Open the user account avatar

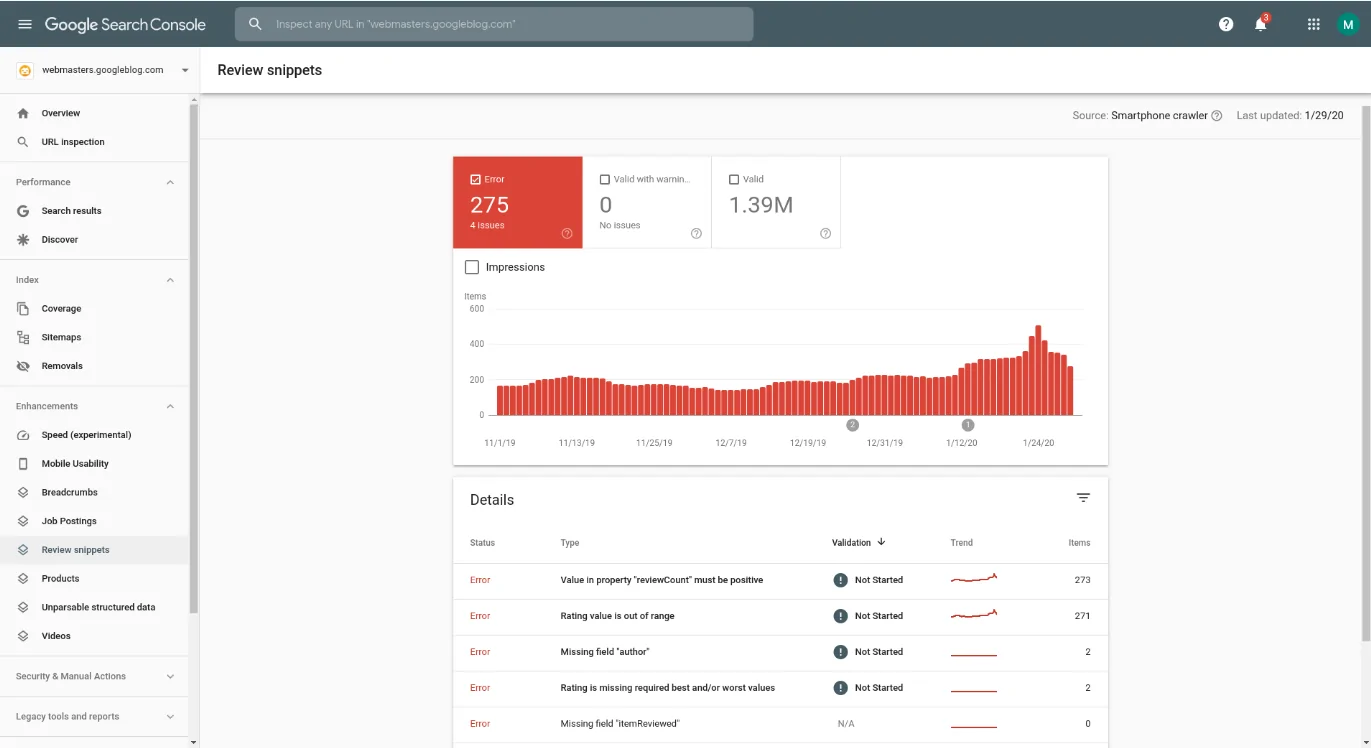pos(1348,24)
